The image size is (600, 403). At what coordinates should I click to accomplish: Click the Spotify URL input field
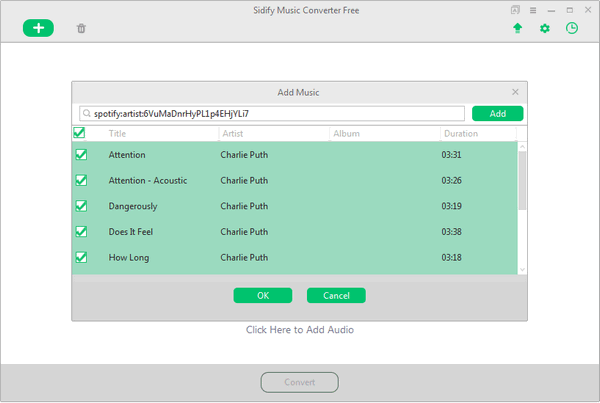(272, 113)
